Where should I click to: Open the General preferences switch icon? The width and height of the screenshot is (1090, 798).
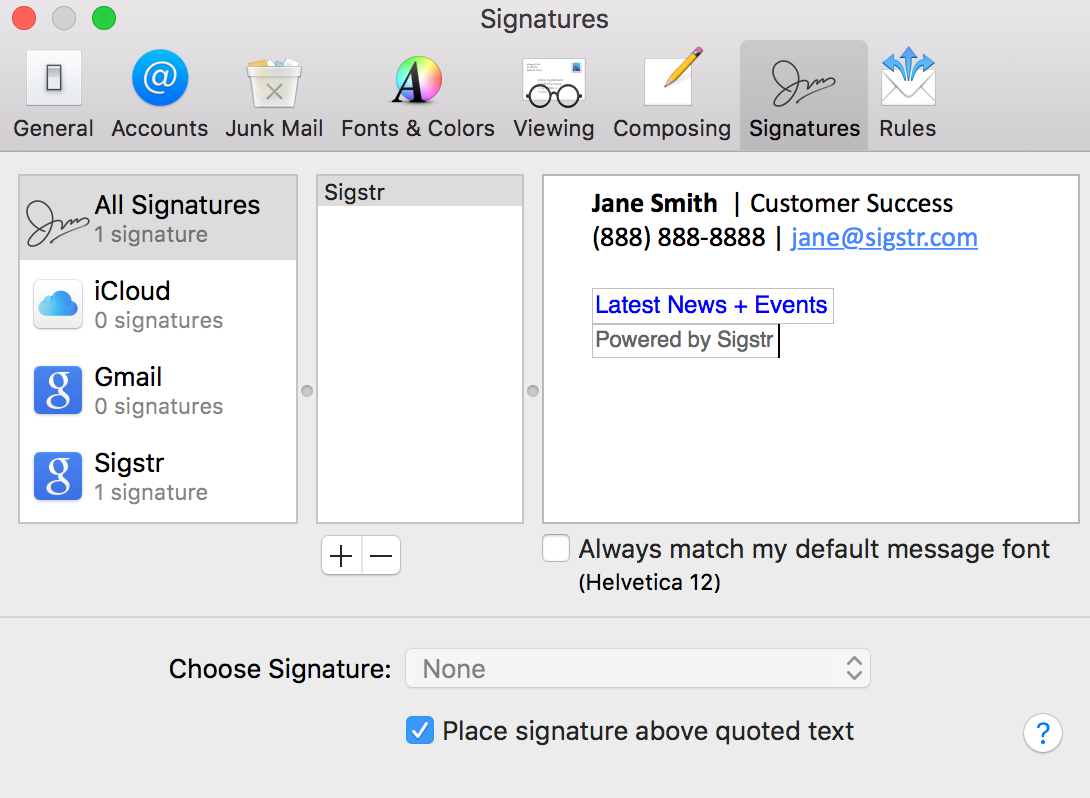point(54,78)
